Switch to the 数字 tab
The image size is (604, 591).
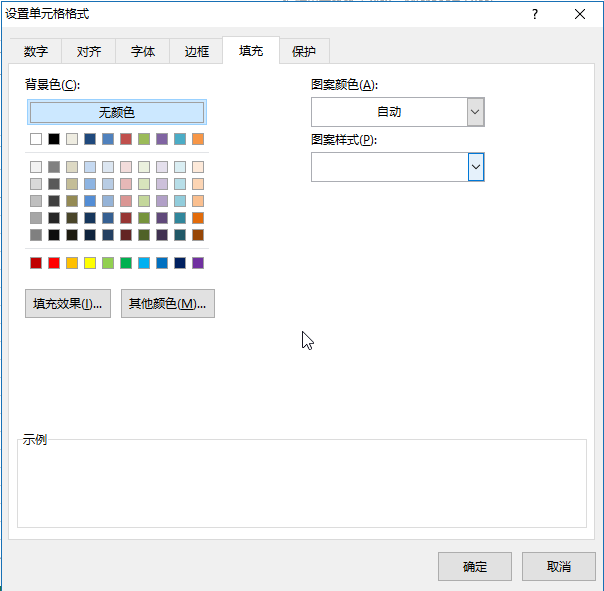[36, 51]
